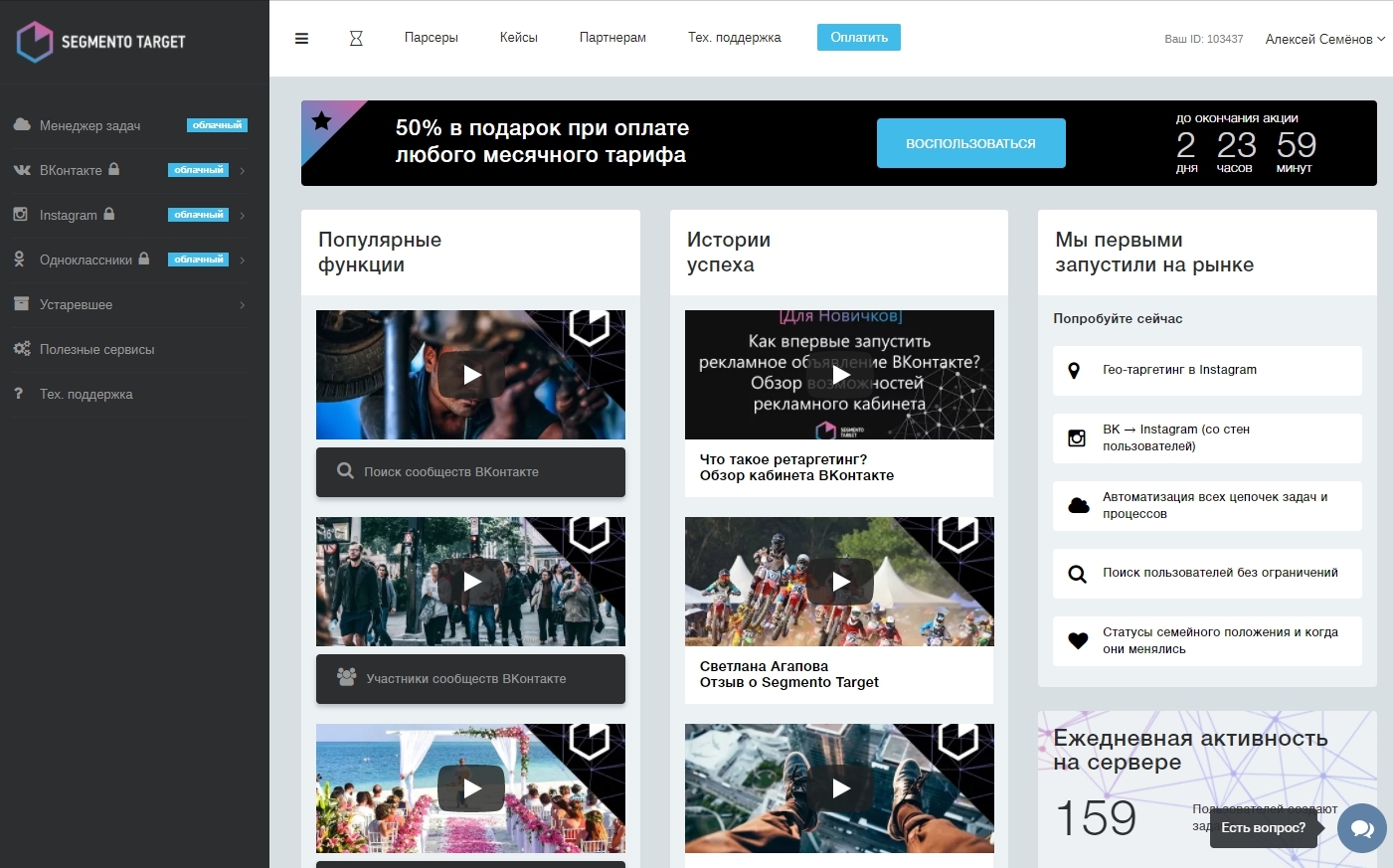
Task: Click the Популярные функции heading
Action: 380,253
